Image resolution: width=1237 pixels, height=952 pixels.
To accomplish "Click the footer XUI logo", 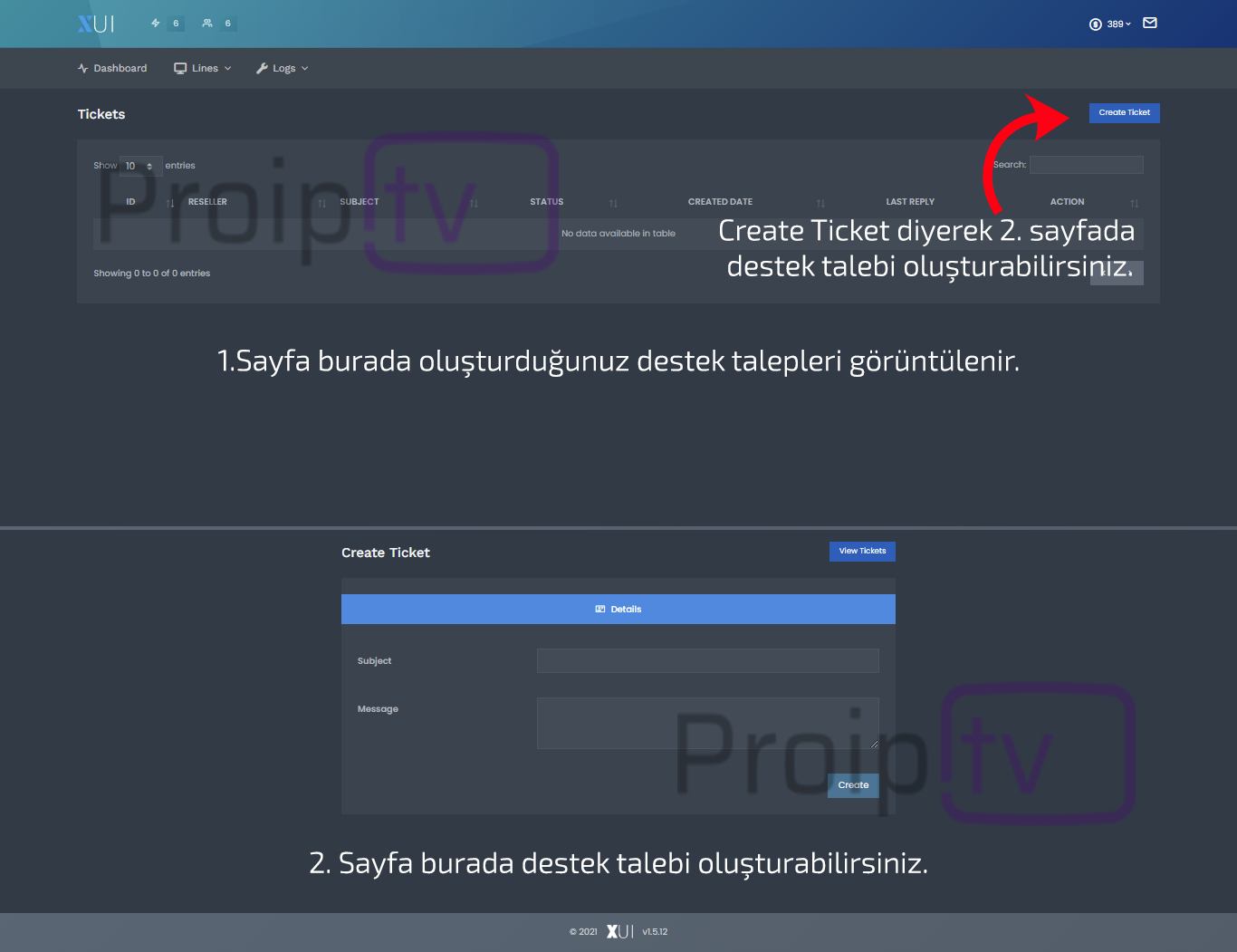I will tap(620, 932).
